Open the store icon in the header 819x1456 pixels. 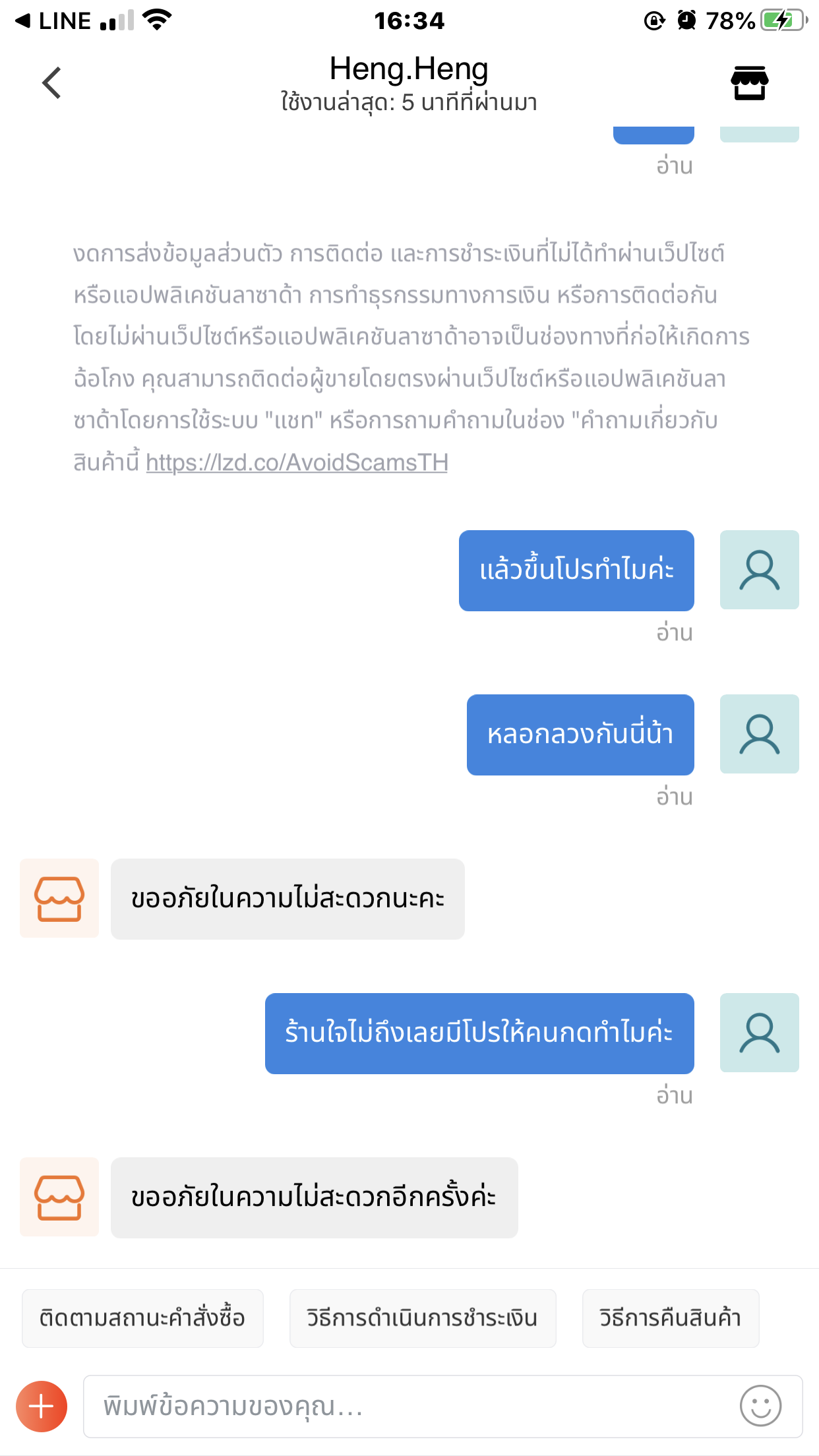(x=750, y=83)
